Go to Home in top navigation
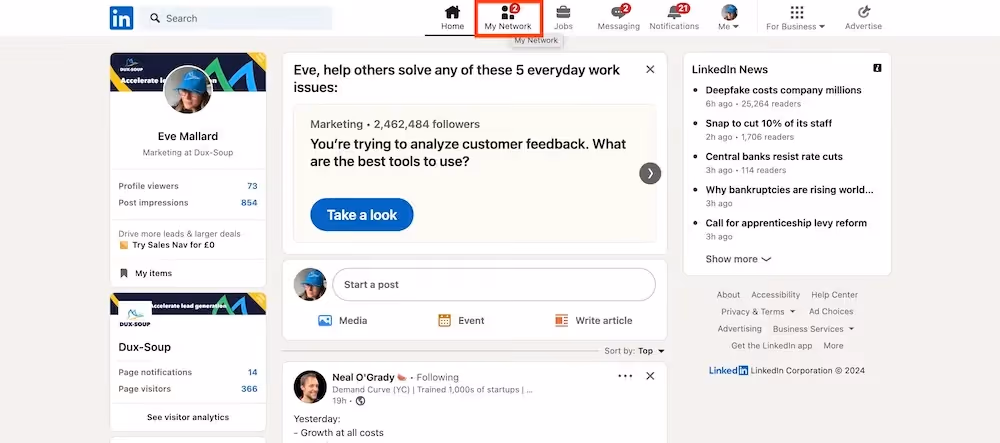This screenshot has height=443, width=1000. click(452, 18)
